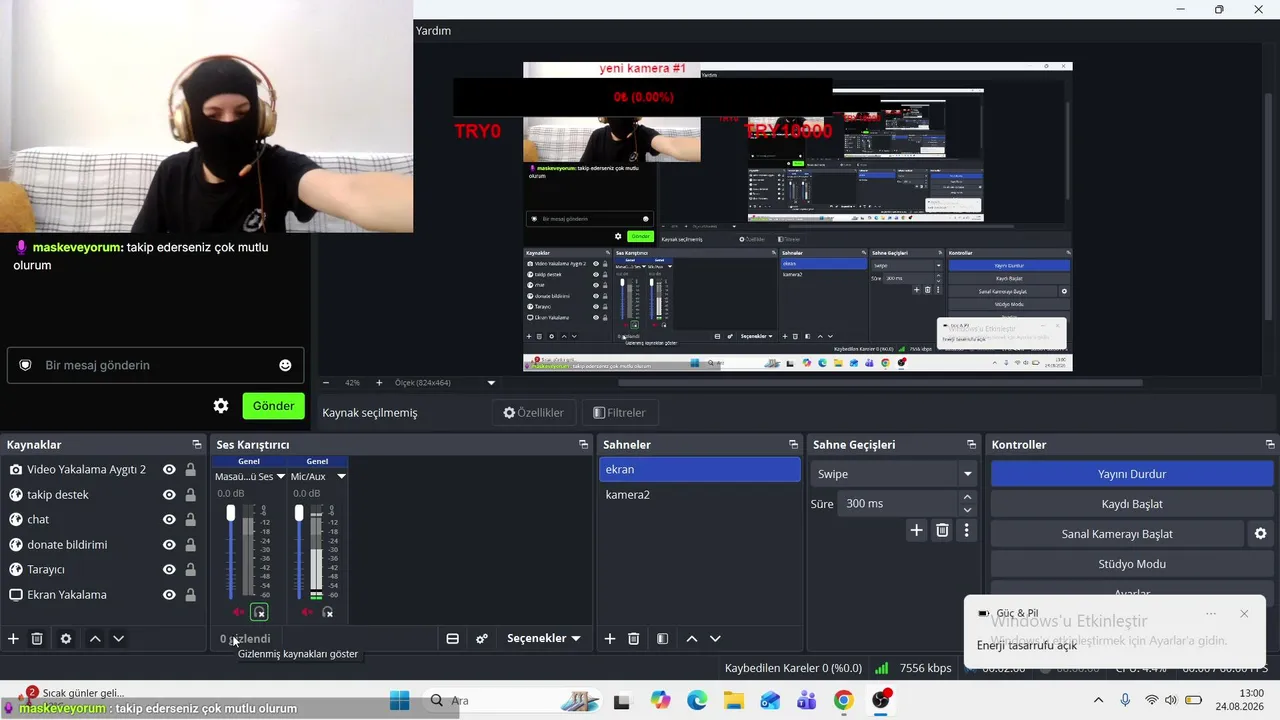Add a new source in Kaynaklar
This screenshot has height=720, width=1280.
coord(13,639)
